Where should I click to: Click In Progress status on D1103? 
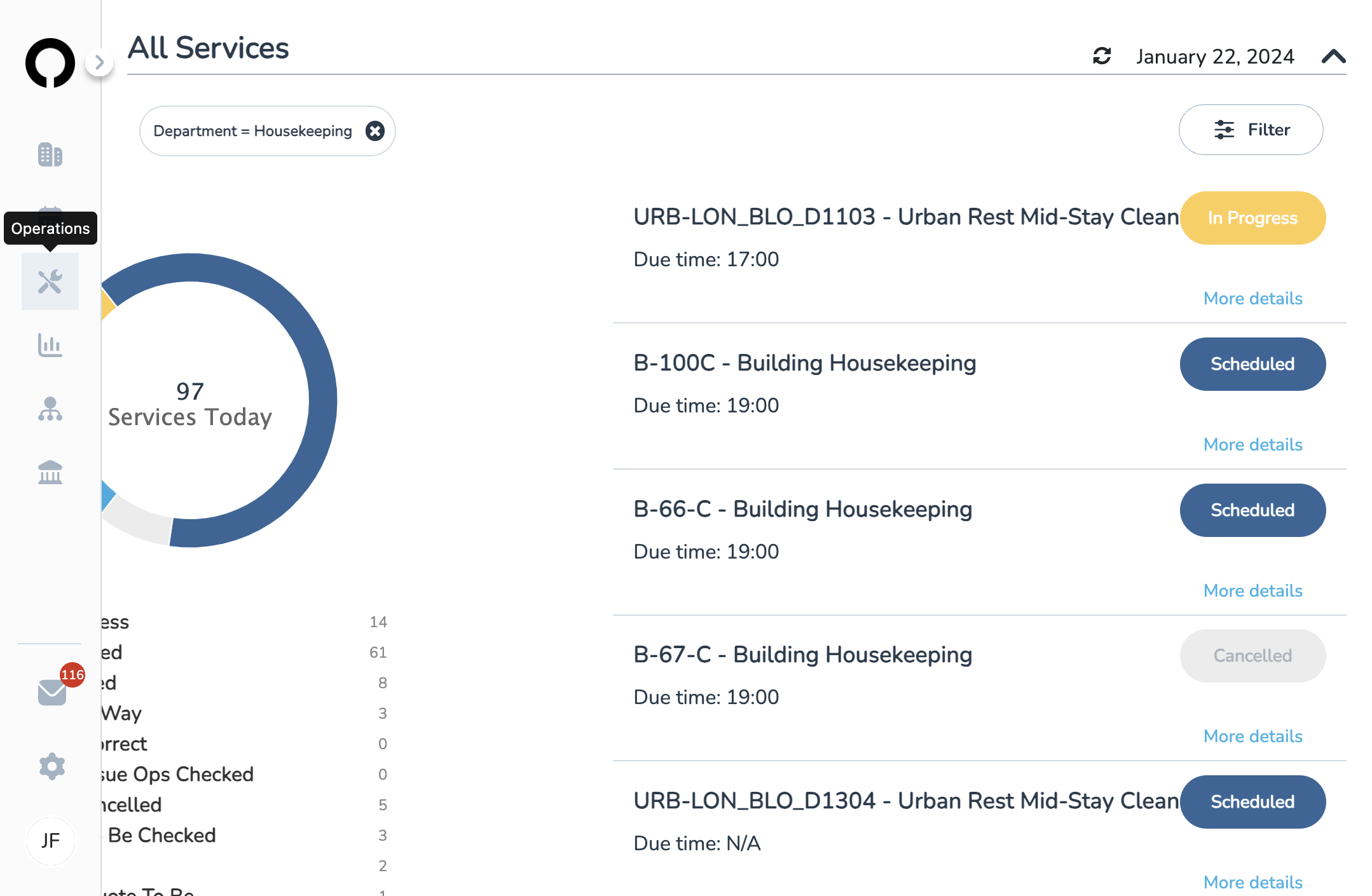coord(1252,218)
